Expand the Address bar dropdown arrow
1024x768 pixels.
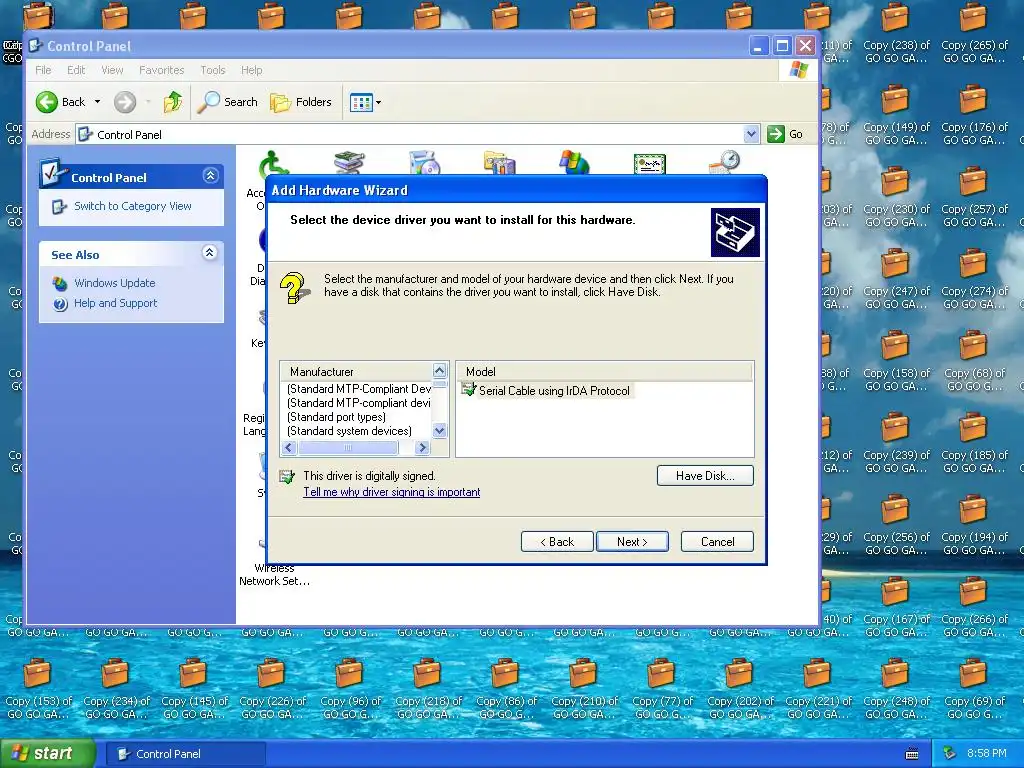click(752, 134)
